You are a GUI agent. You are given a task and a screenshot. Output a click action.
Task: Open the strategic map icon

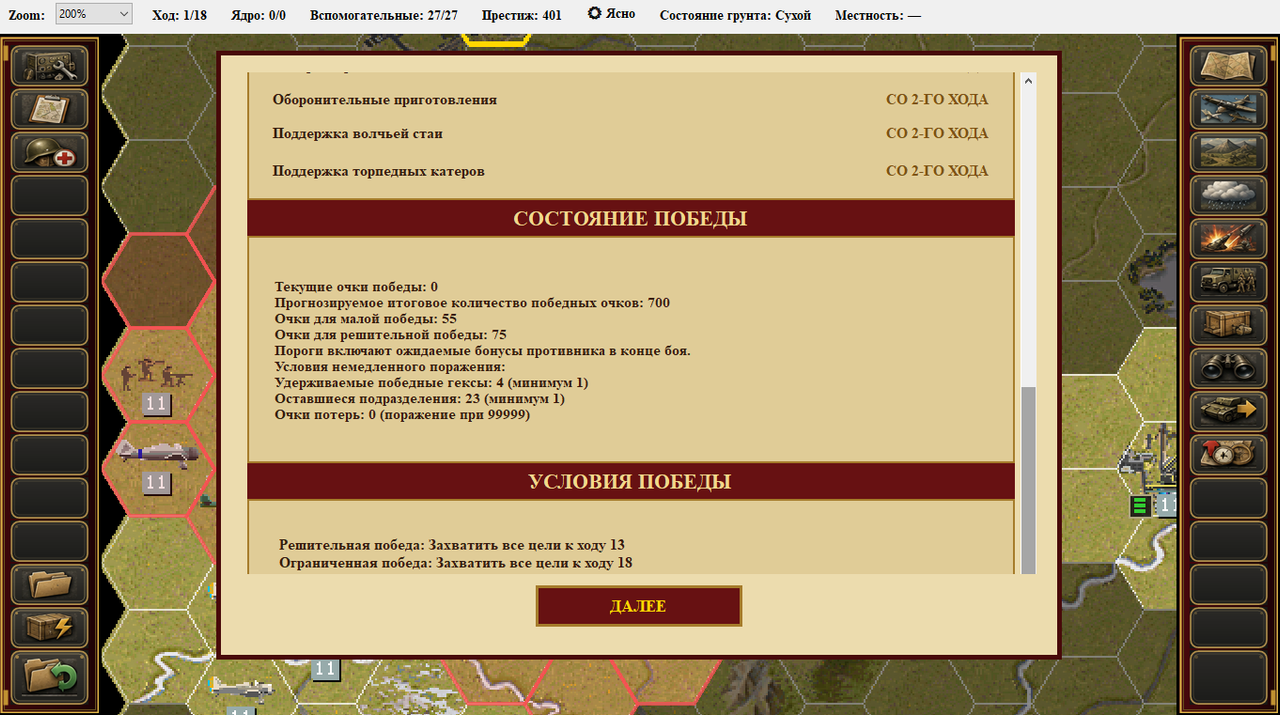[1226, 66]
